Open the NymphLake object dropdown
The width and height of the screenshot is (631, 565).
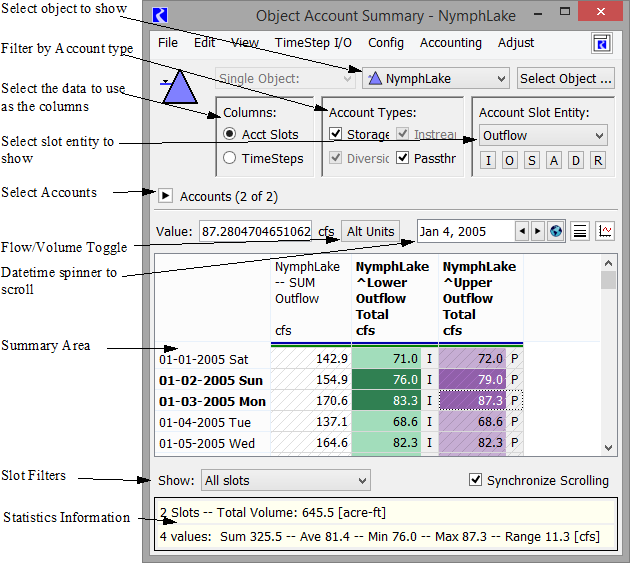tap(435, 78)
